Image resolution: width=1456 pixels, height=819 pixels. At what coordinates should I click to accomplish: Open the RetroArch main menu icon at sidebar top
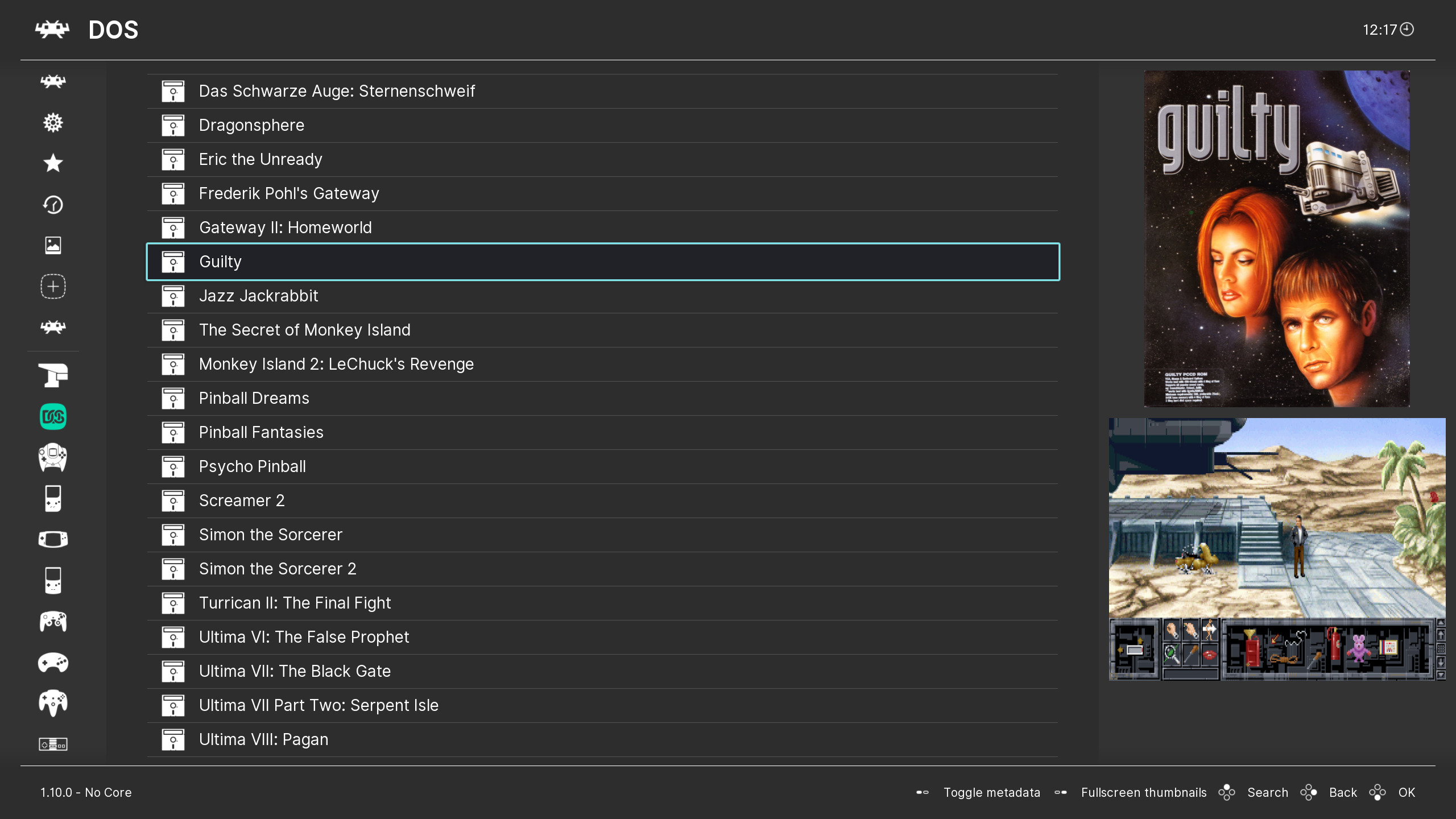52,81
